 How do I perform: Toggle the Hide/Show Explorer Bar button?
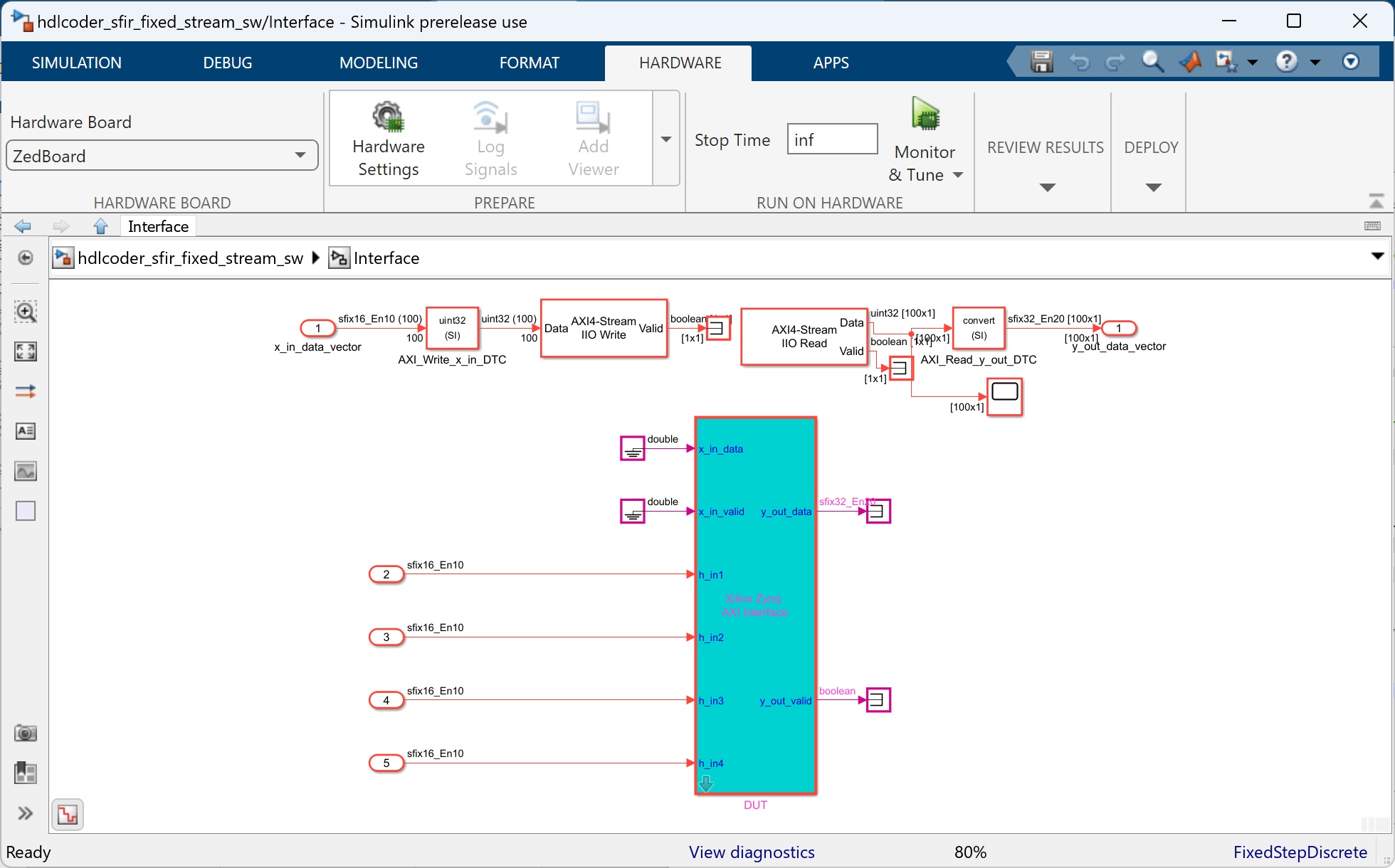point(26,258)
